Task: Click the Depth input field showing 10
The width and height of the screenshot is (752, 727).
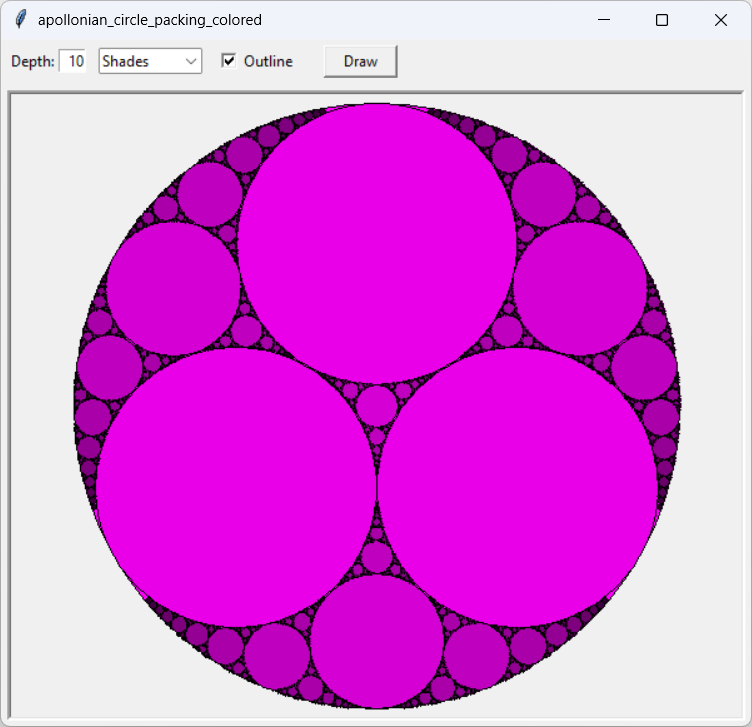Action: coord(72,61)
